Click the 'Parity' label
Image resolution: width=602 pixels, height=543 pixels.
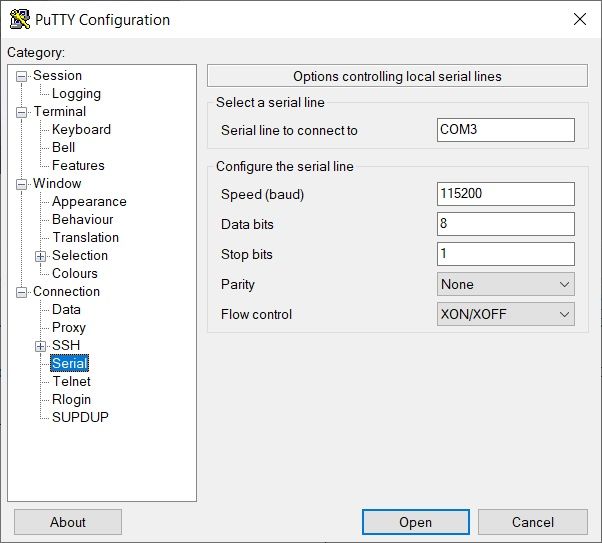[x=238, y=285]
